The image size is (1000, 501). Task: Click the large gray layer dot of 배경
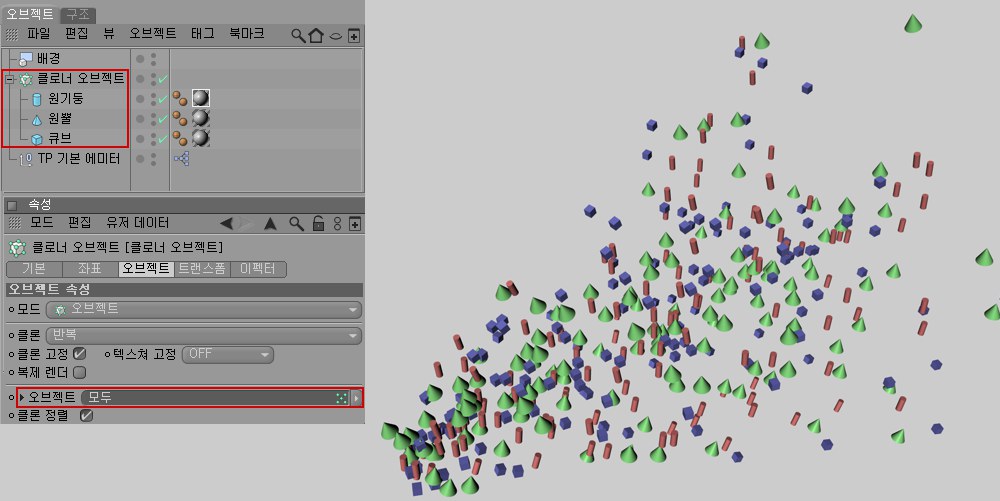tap(140, 59)
